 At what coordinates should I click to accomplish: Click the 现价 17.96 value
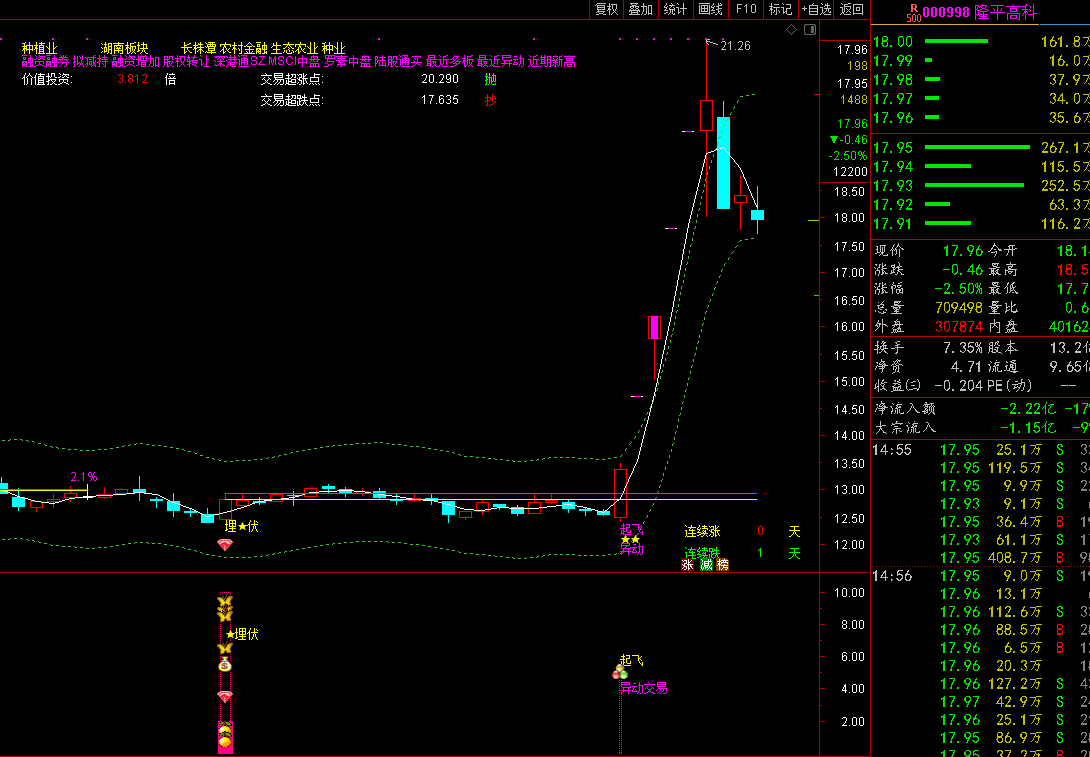963,250
